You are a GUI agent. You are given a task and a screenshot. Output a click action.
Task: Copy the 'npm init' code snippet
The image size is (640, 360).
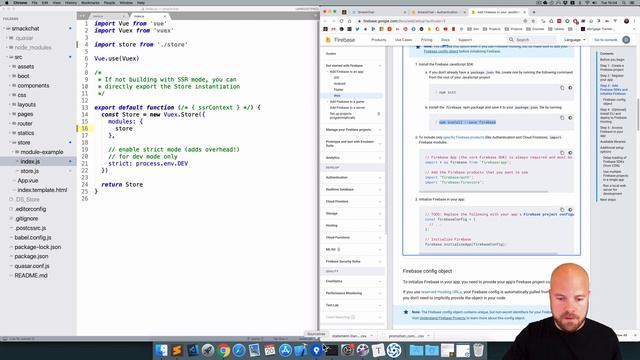[562, 88]
